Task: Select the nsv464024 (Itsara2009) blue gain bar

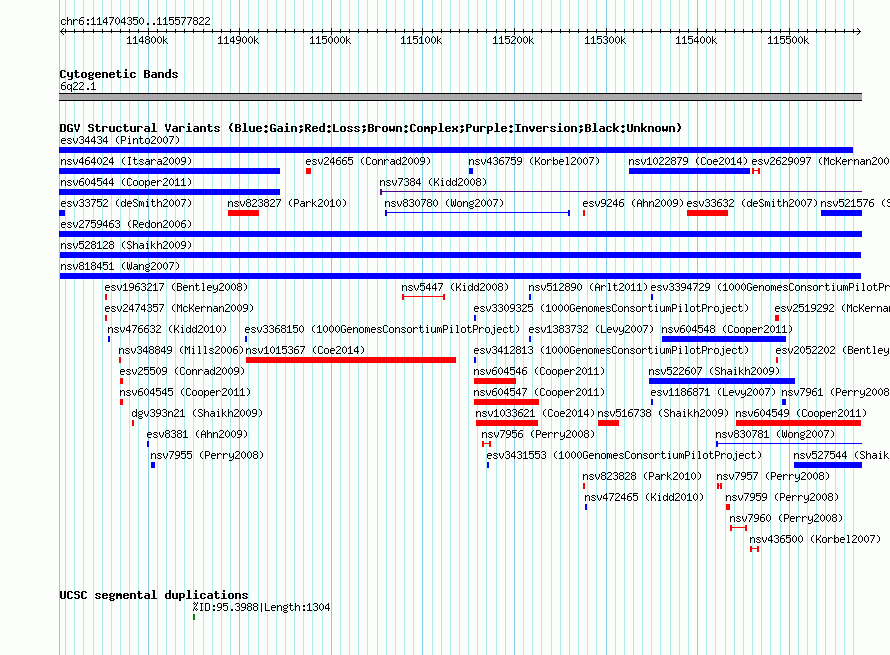Action: click(x=170, y=171)
